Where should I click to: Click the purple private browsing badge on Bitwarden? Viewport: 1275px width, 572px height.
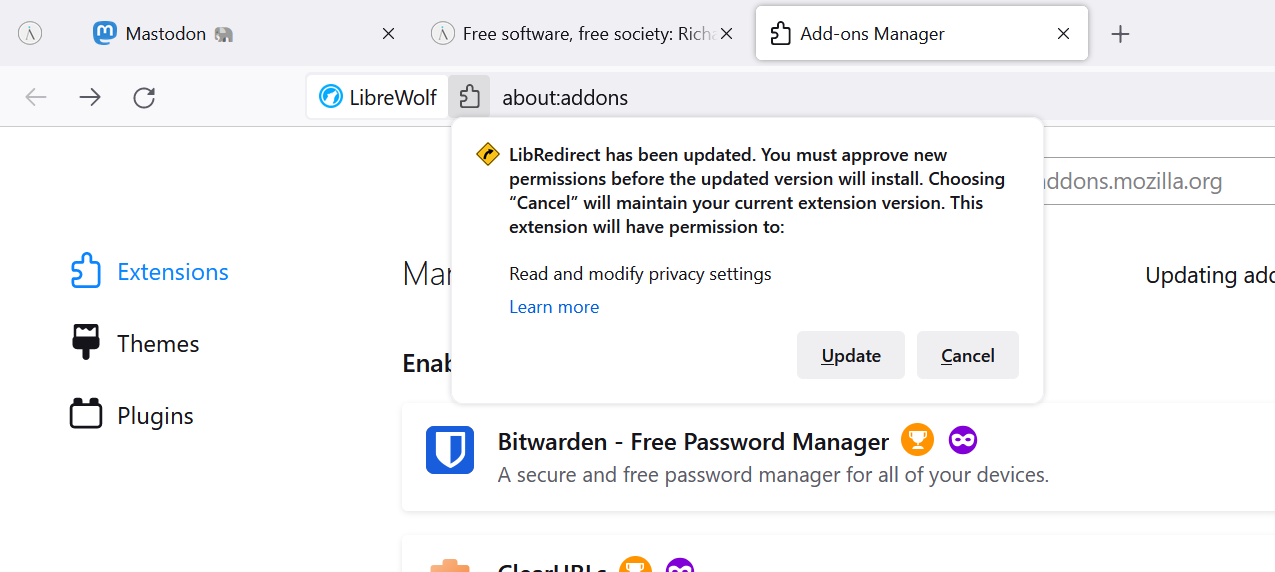tap(963, 440)
